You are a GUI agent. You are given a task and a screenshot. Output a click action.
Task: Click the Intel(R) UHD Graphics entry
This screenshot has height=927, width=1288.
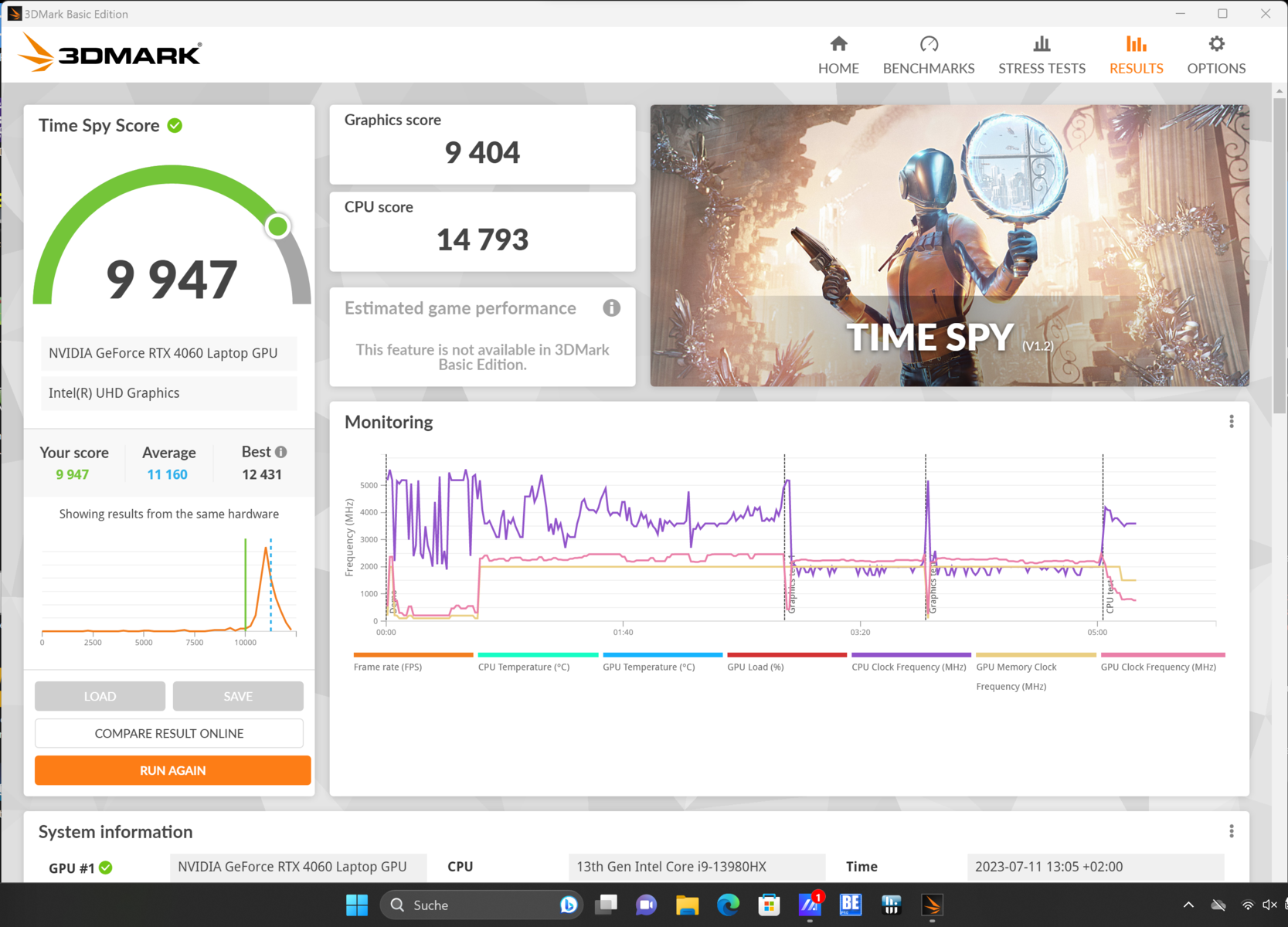coord(168,393)
